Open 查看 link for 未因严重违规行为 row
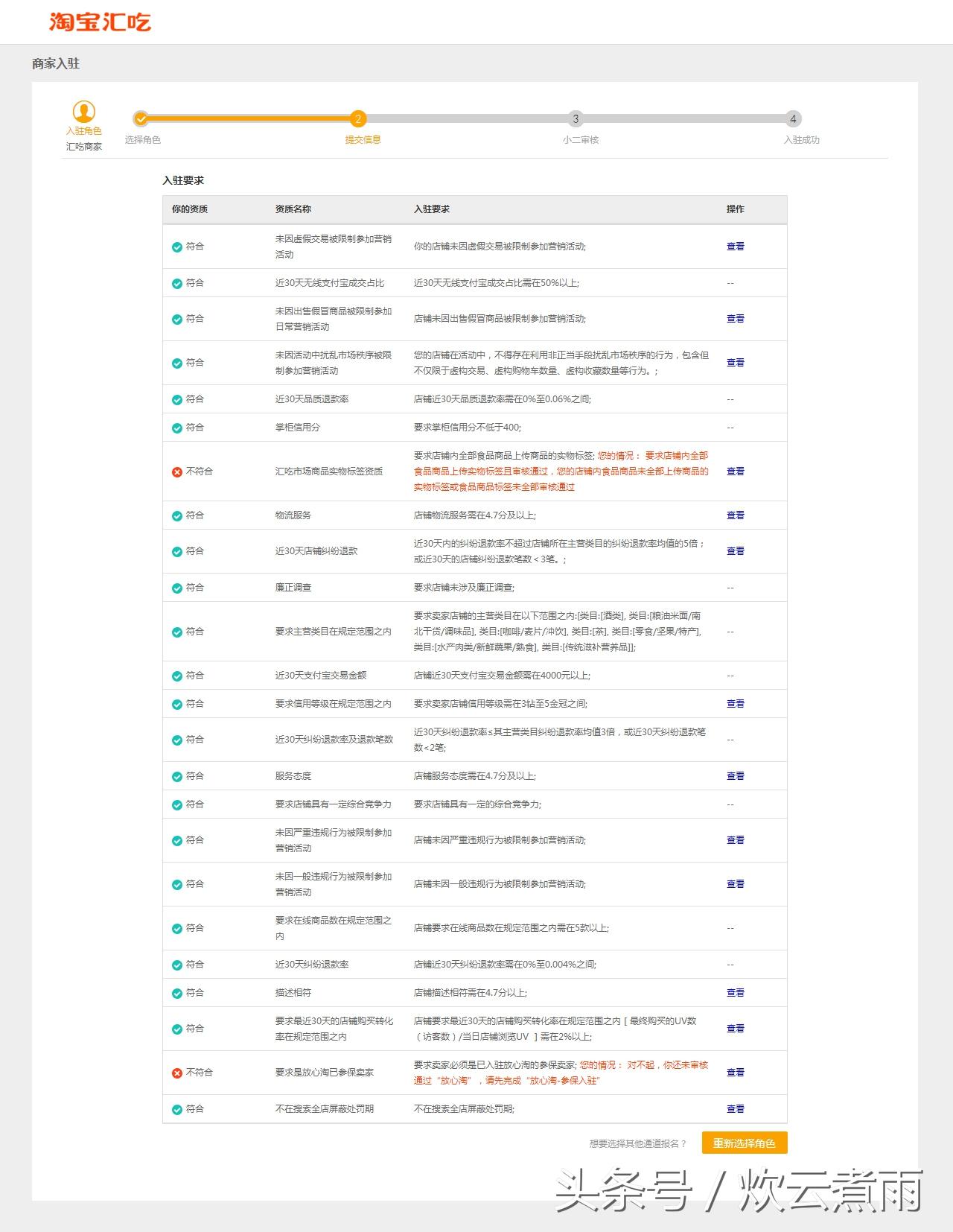This screenshot has width=953, height=1232. click(x=735, y=840)
